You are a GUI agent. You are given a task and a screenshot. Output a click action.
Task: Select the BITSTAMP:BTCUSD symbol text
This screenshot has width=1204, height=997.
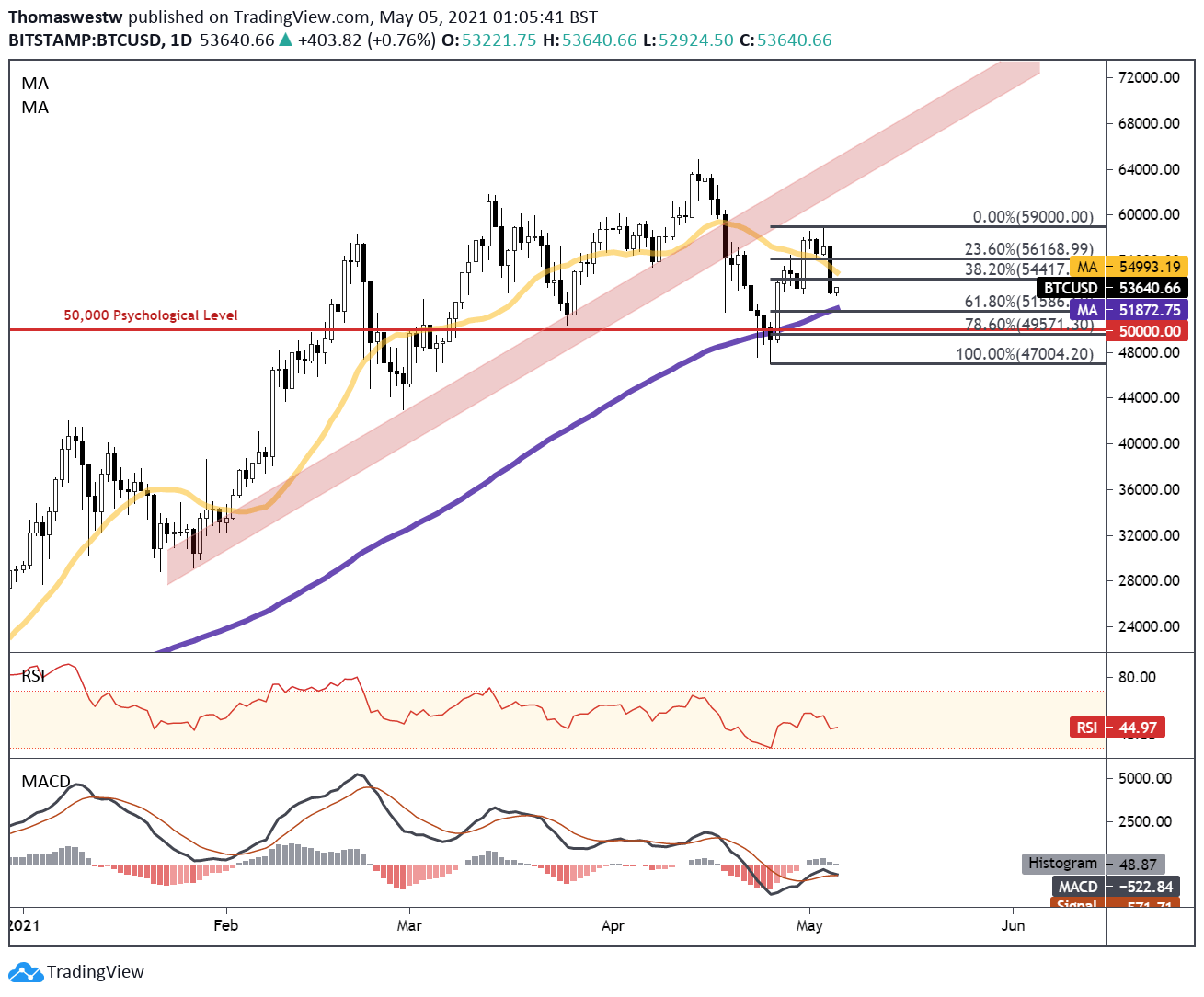pyautogui.click(x=85, y=40)
